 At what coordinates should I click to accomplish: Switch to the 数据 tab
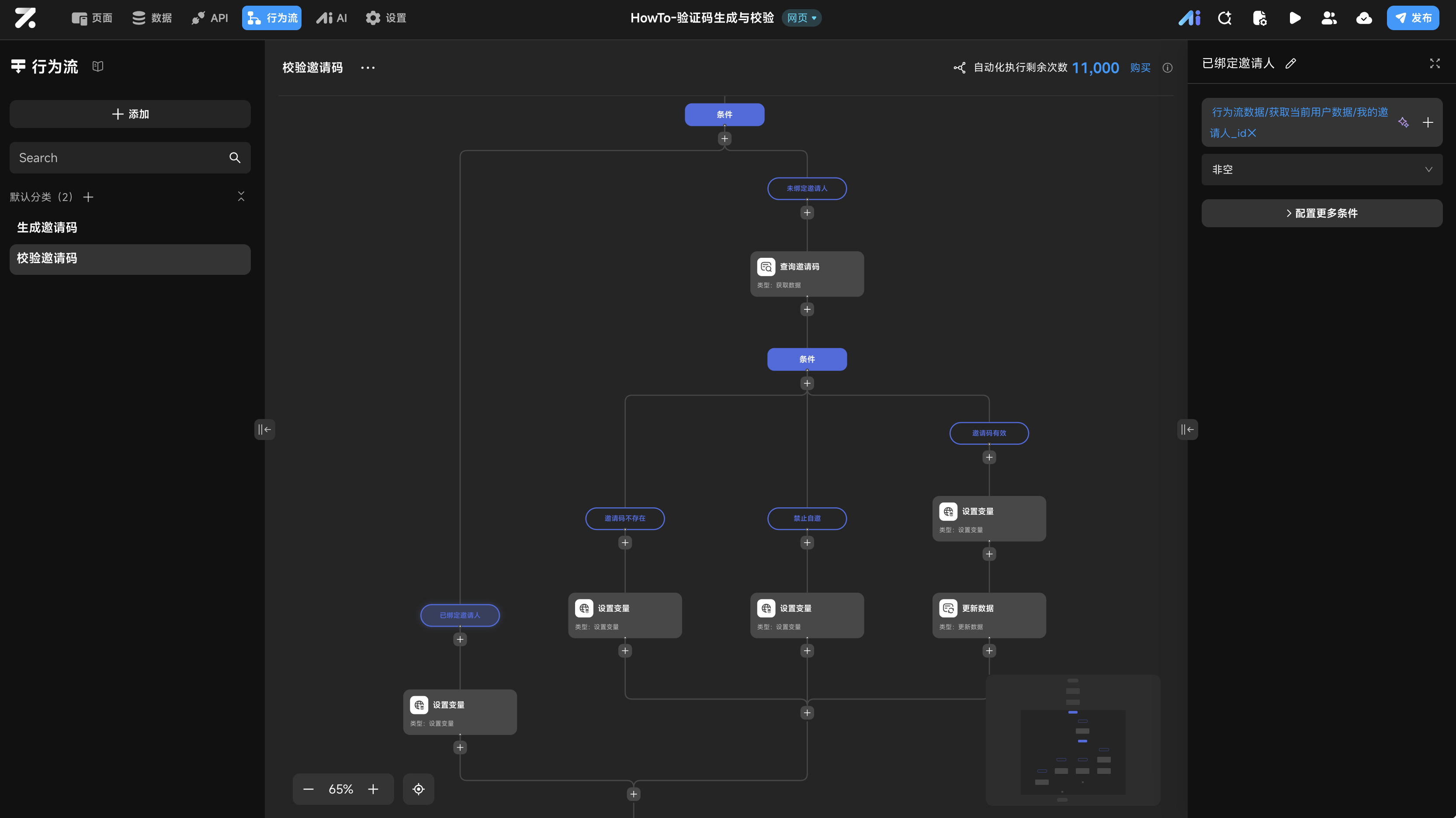(x=152, y=18)
